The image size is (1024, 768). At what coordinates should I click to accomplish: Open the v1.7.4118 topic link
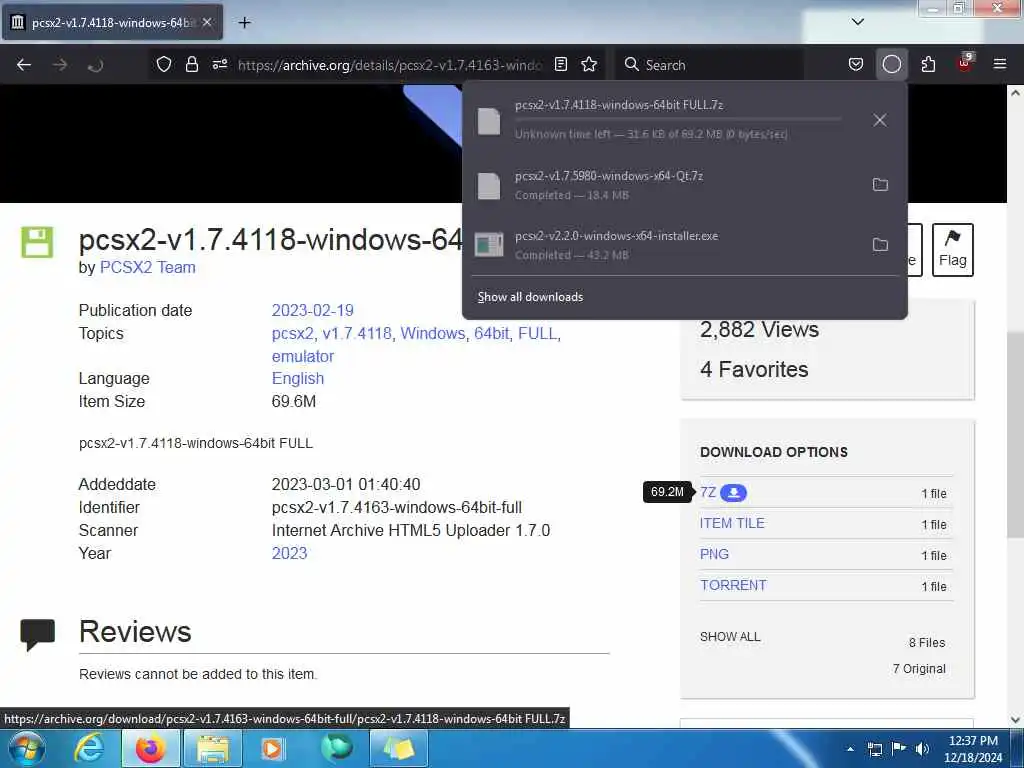coord(357,333)
